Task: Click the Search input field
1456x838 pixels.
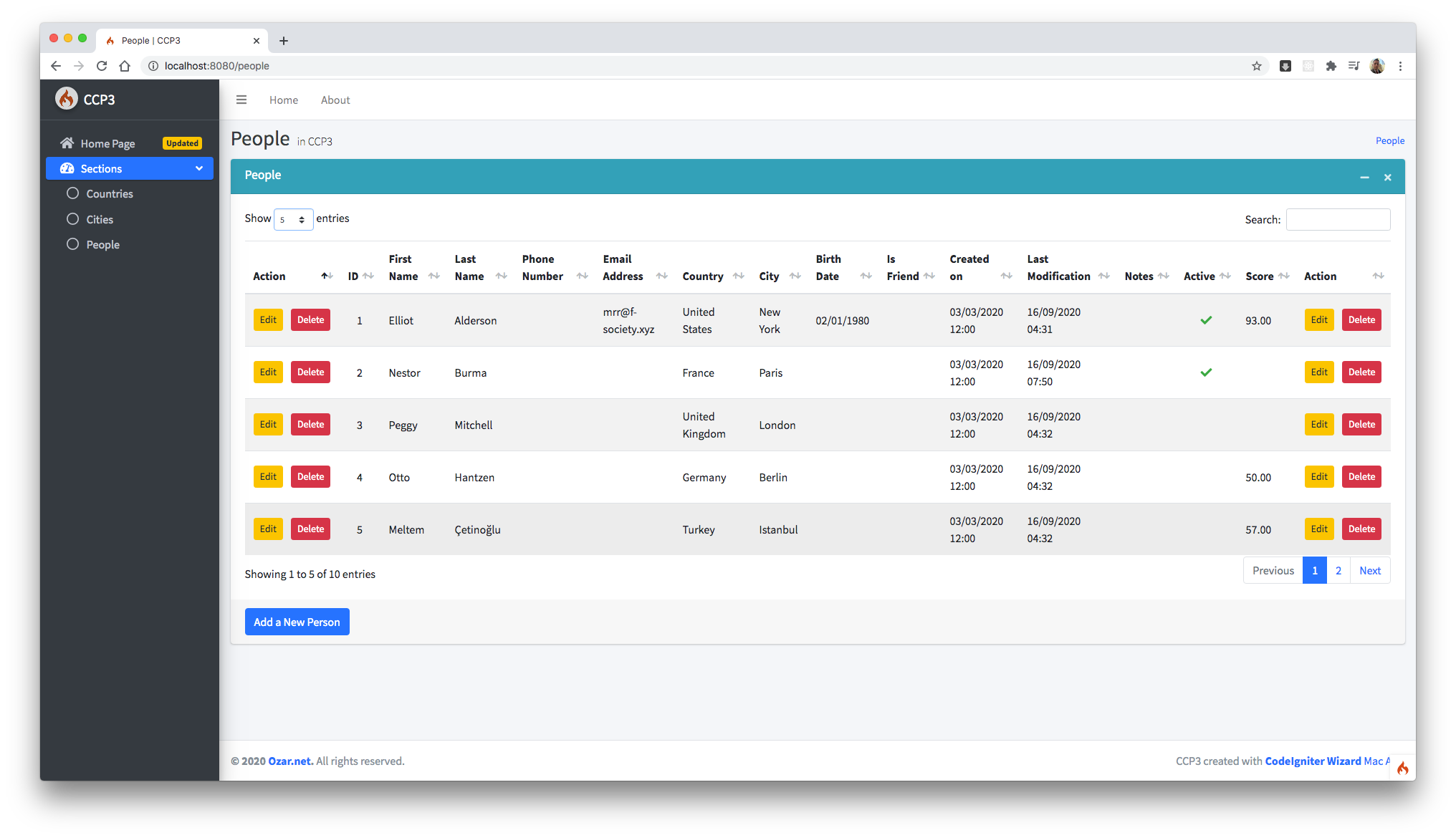Action: pyautogui.click(x=1338, y=219)
